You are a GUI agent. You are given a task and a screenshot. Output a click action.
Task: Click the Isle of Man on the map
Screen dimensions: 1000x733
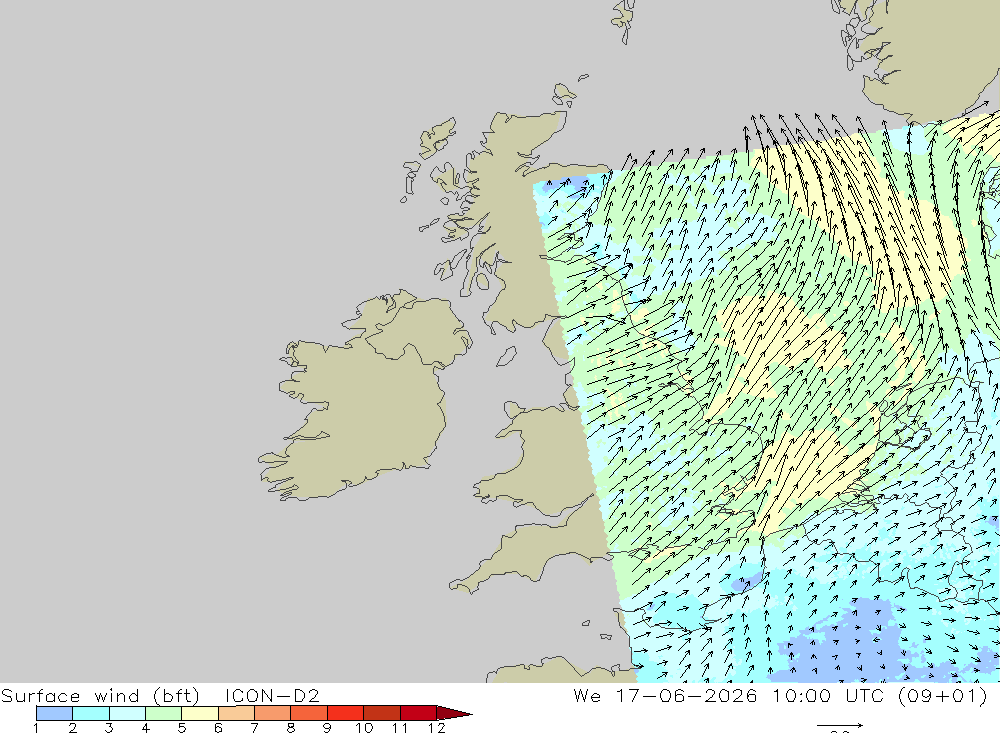click(506, 356)
